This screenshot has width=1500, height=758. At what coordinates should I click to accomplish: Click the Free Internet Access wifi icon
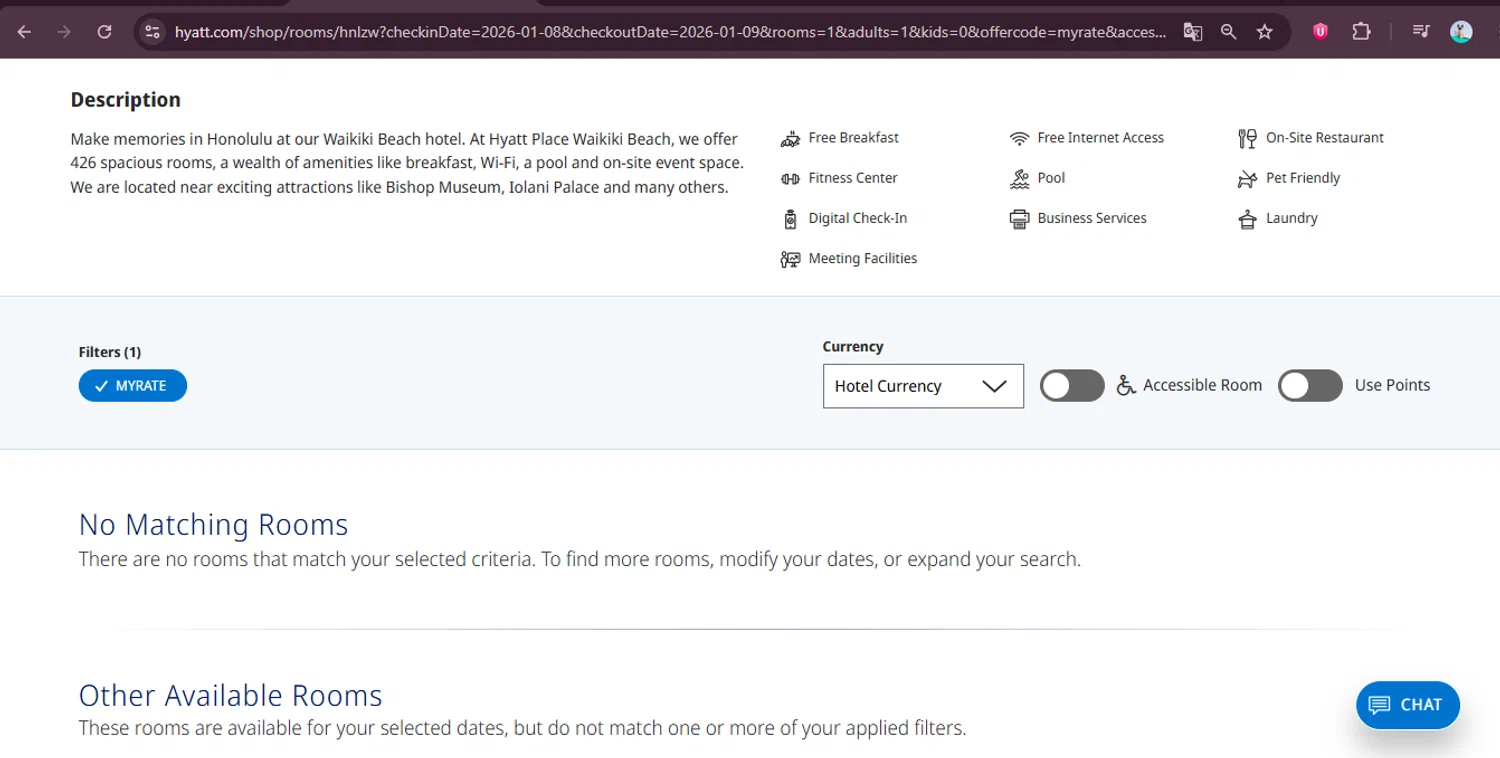click(x=1019, y=138)
